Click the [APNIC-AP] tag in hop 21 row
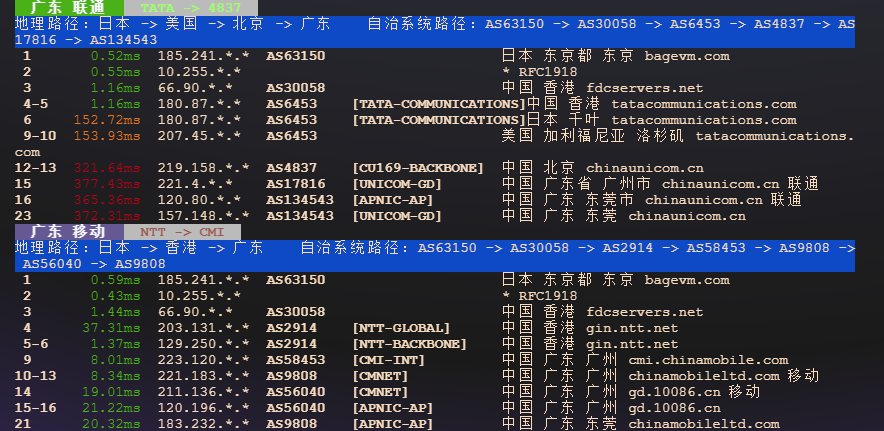This screenshot has height=431, width=884. pos(393,424)
